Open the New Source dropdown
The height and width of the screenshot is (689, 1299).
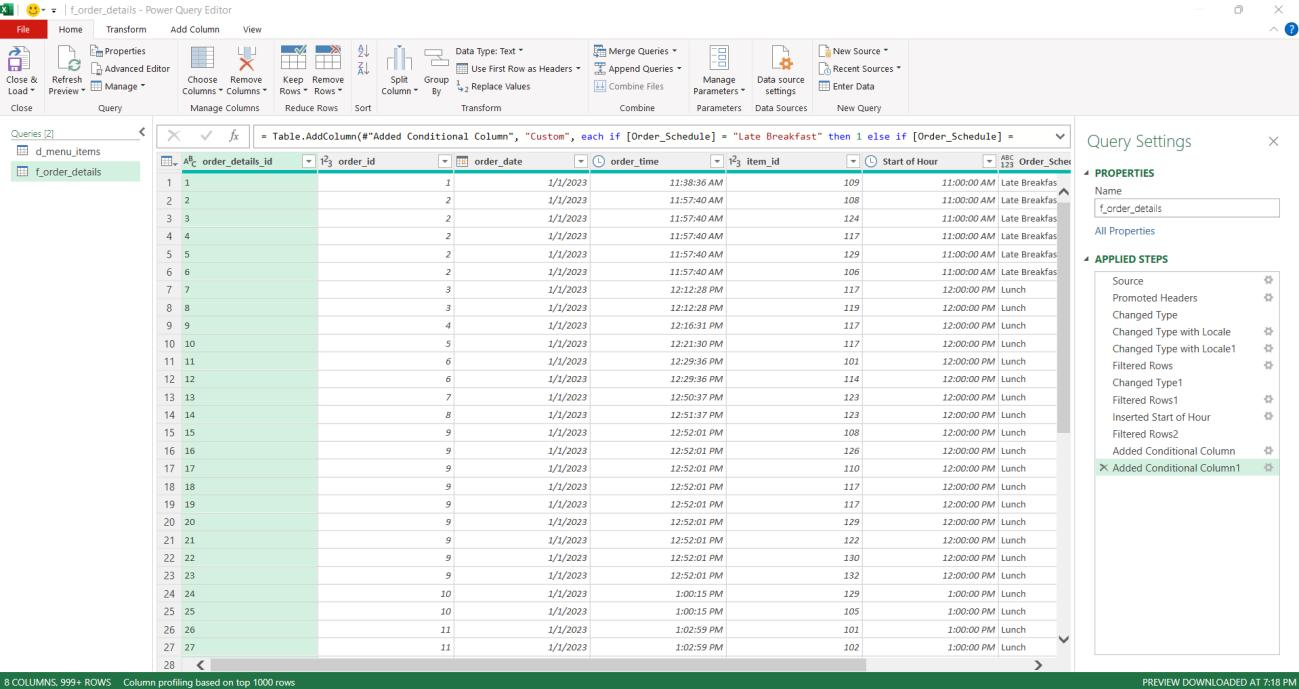[x=853, y=51]
